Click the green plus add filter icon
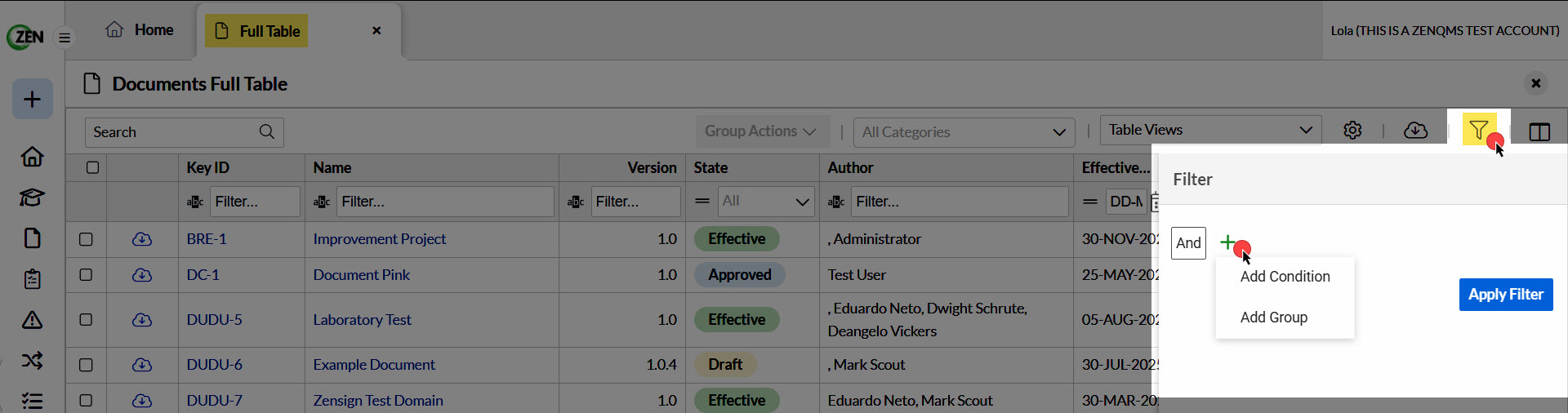Image resolution: width=1568 pixels, height=413 pixels. (1227, 242)
